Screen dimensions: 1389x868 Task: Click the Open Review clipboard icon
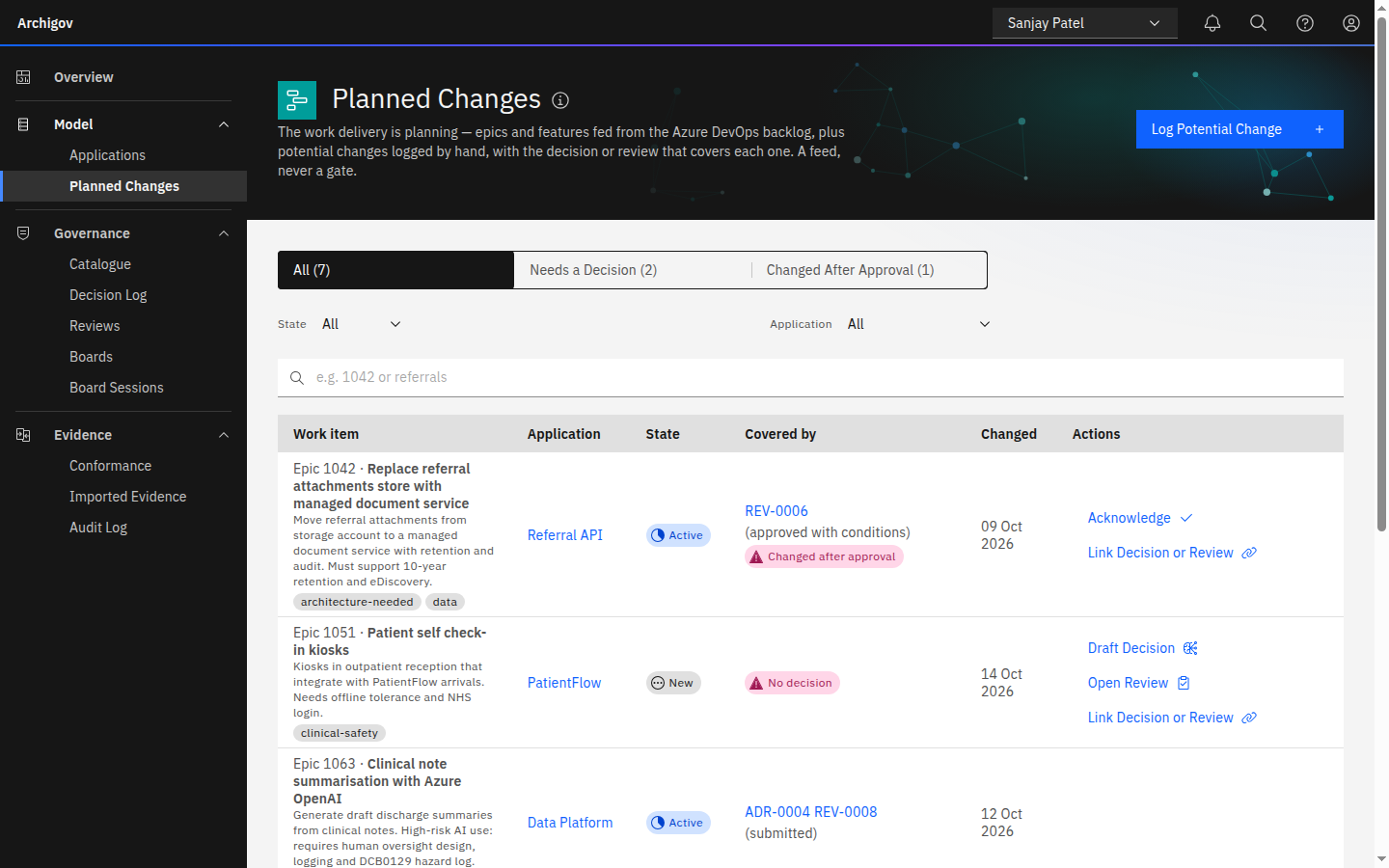[x=1184, y=683]
